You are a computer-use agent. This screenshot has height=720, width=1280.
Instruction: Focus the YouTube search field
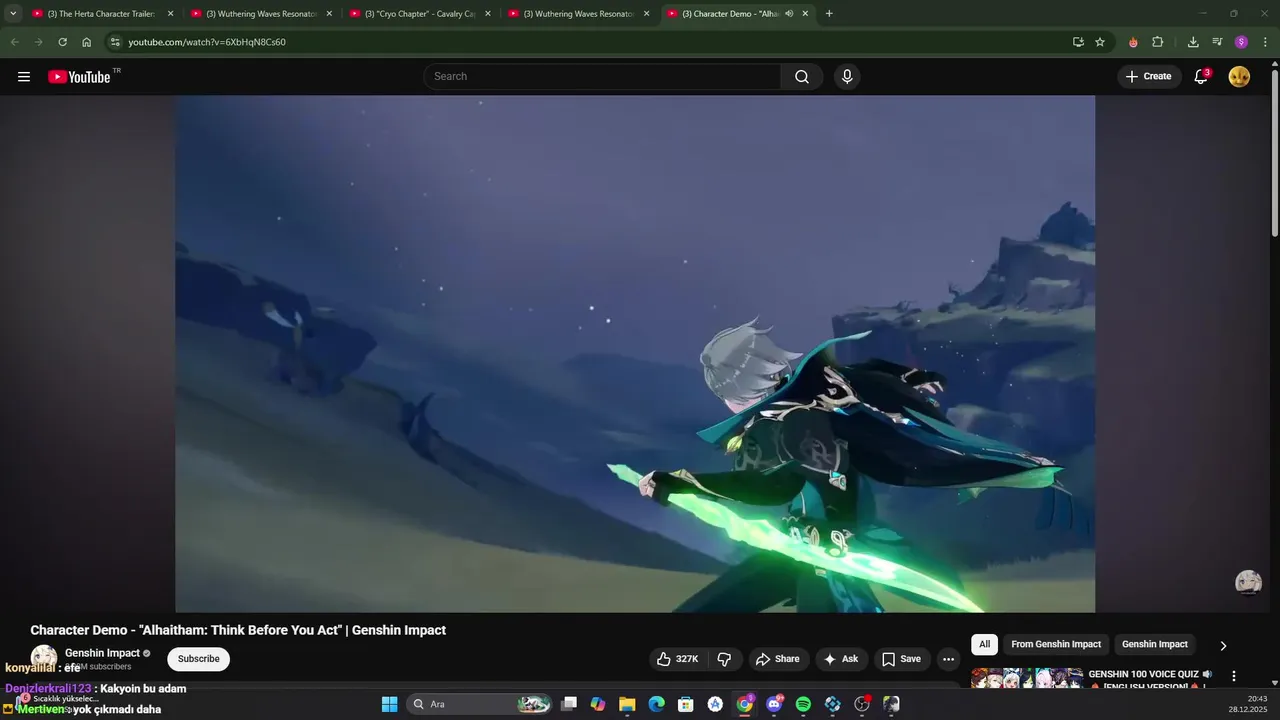[602, 77]
